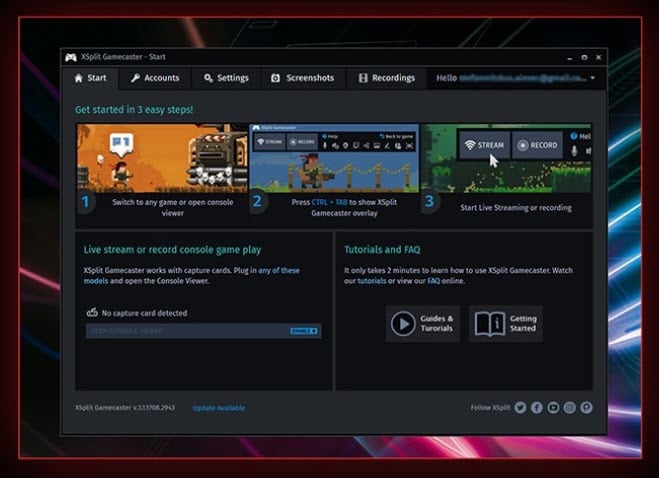Image resolution: width=659 pixels, height=478 pixels.
Task: Maximize the XSplit Gamecaster window
Action: [x=584, y=57]
